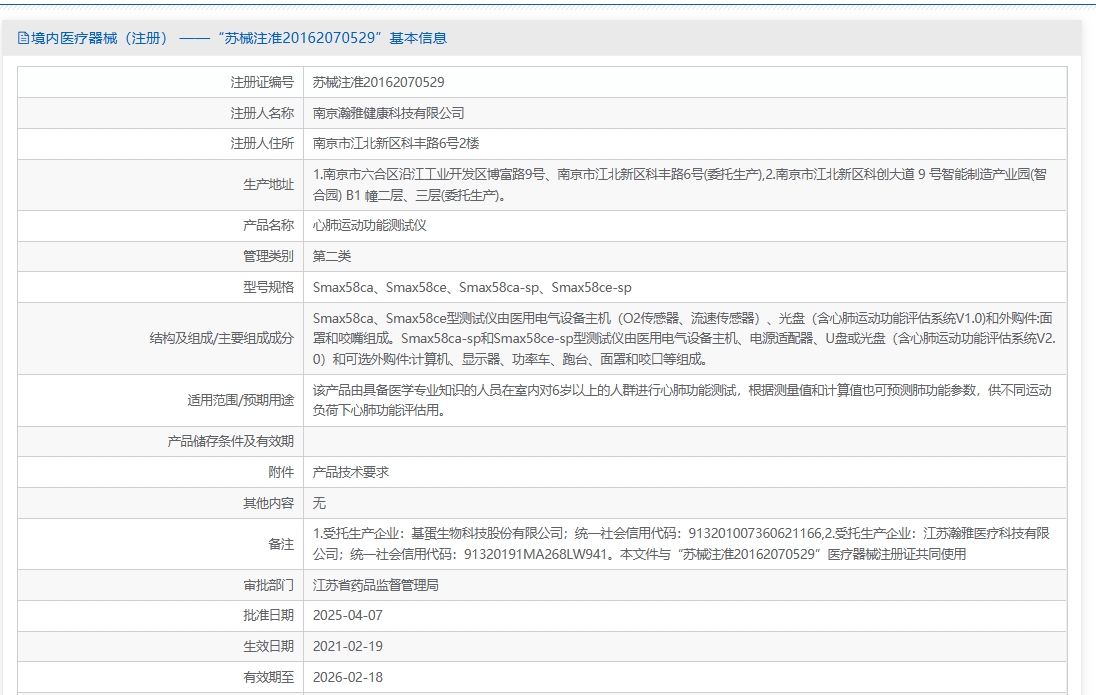This screenshot has width=1096, height=695.
Task: Click the 审批部门 label
Action: (268, 585)
